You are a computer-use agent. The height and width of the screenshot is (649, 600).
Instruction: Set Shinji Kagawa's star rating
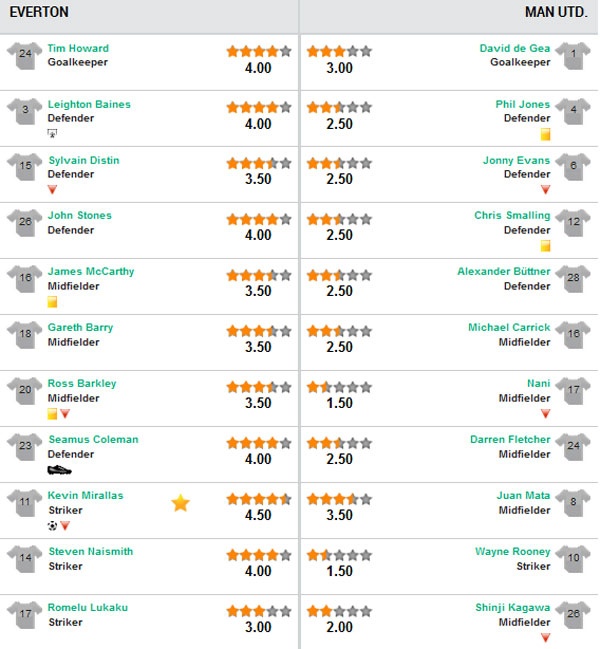(x=339, y=610)
